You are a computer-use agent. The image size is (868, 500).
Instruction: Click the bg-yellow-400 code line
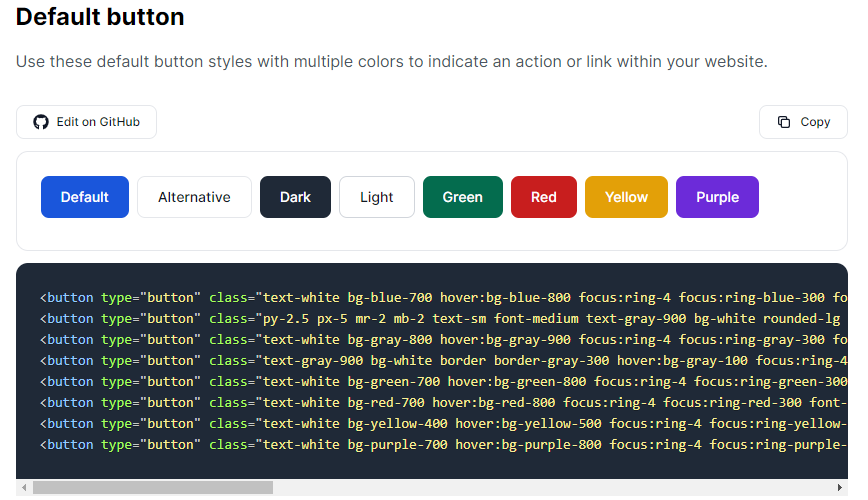[x=443, y=424]
